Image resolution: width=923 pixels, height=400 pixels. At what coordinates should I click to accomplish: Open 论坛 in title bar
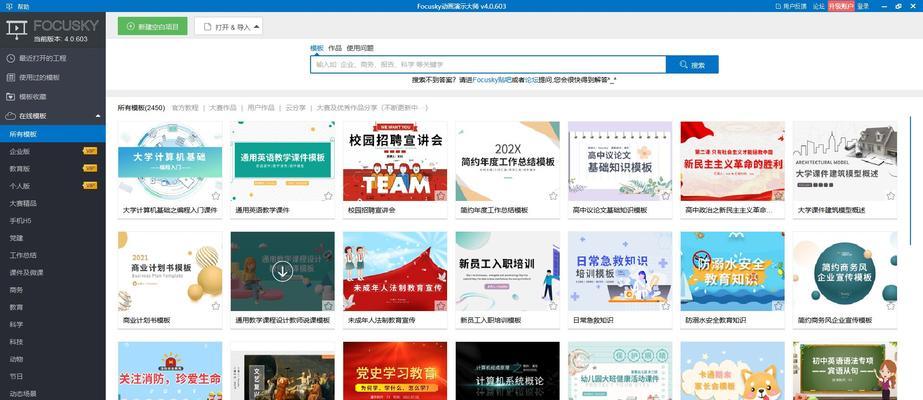click(819, 6)
